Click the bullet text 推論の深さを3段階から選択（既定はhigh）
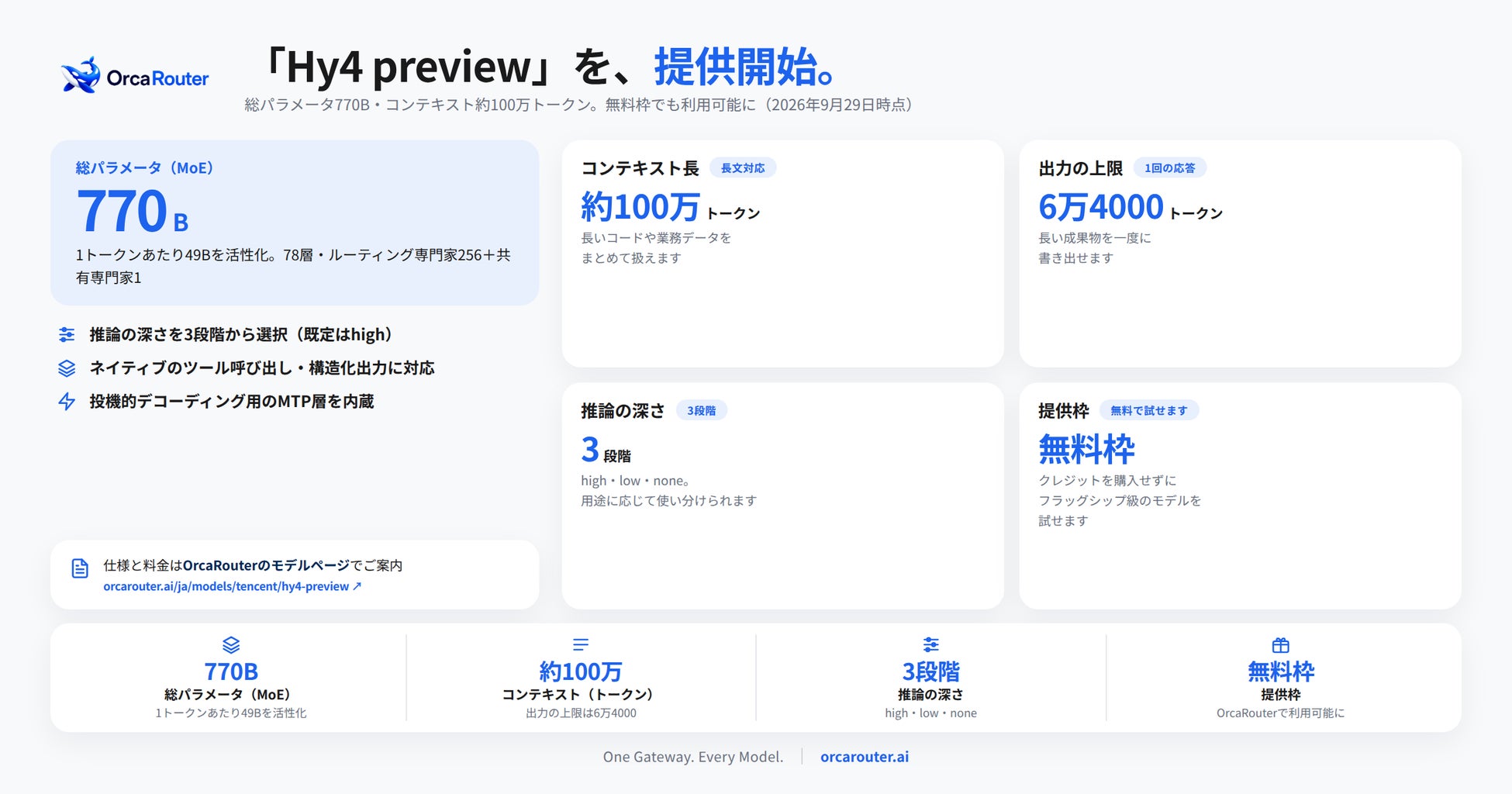The height and width of the screenshot is (794, 1512). click(243, 335)
